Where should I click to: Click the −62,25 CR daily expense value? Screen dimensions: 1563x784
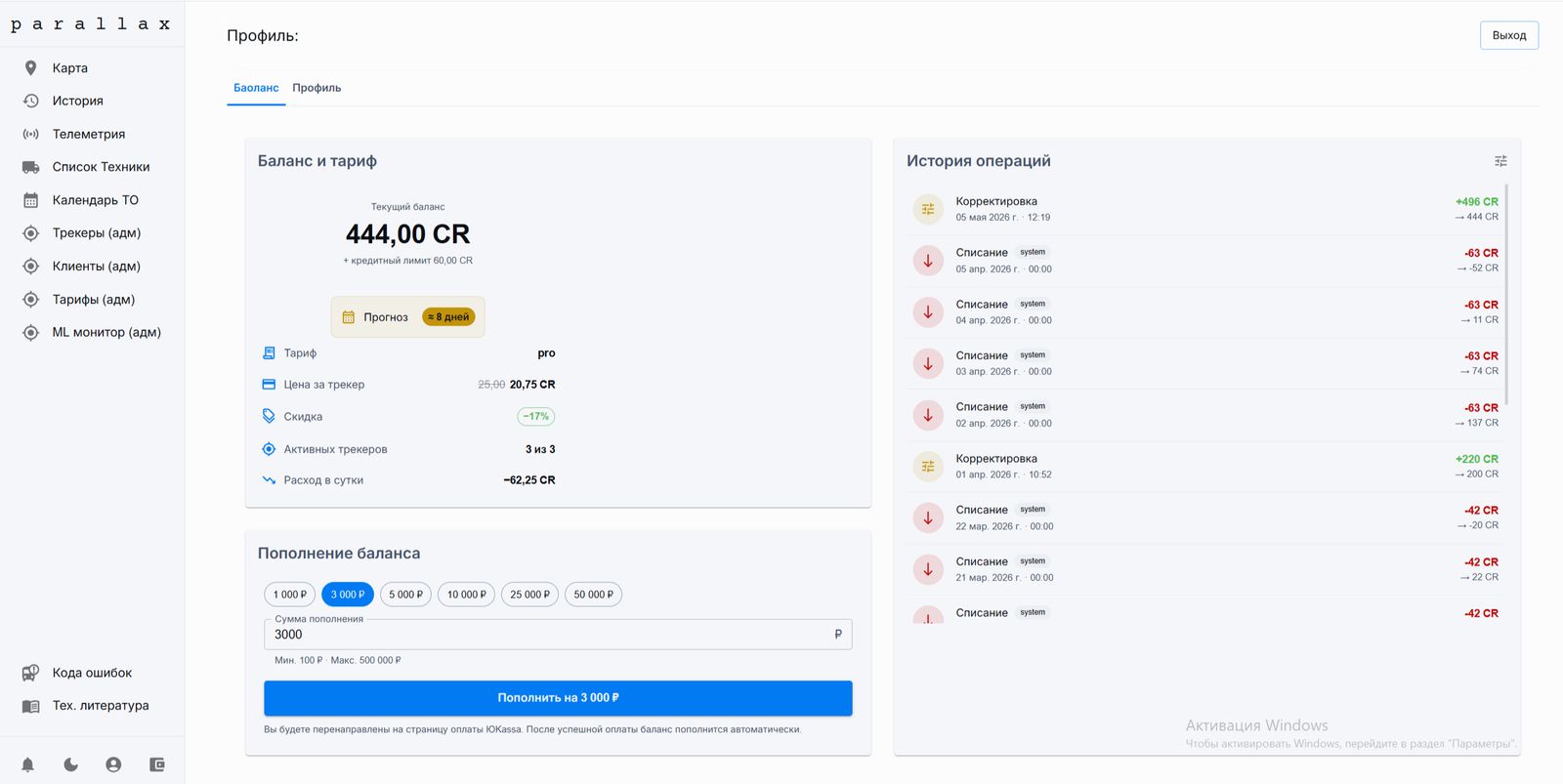529,480
